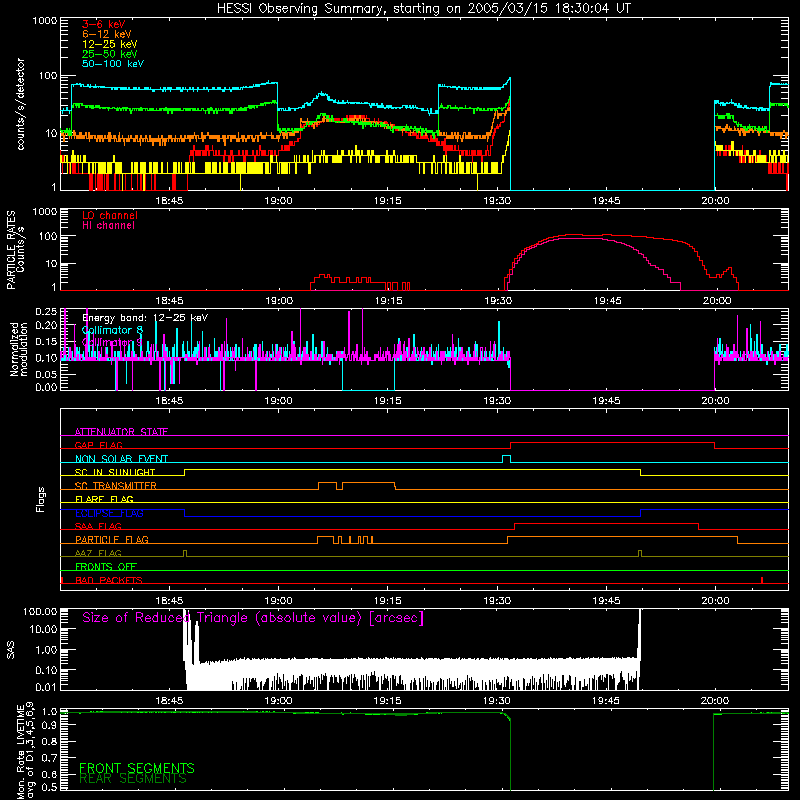Click the SC TRANSMITTER flag label
The image size is (800, 800).
click(116, 485)
